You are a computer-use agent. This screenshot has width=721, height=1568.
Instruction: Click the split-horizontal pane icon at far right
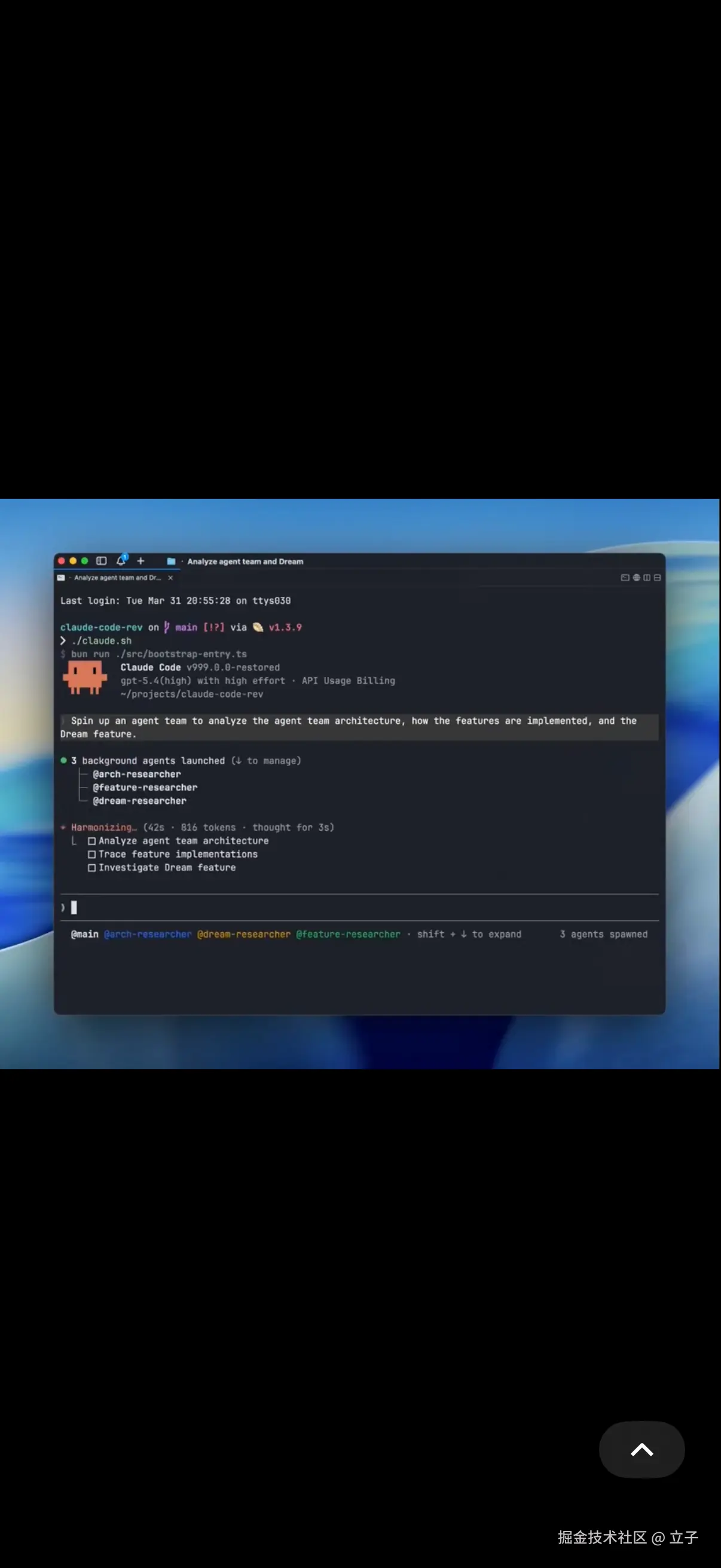657,578
